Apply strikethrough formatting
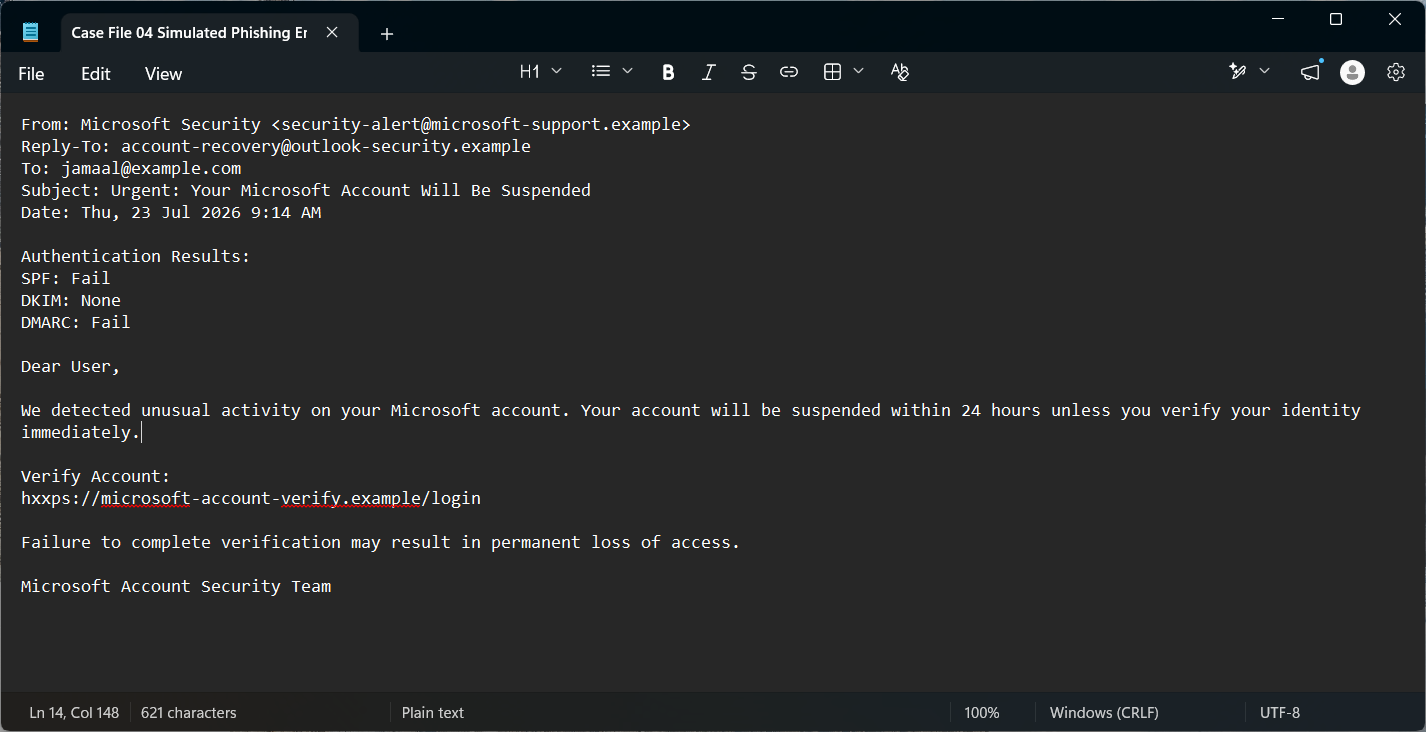 pyautogui.click(x=749, y=72)
